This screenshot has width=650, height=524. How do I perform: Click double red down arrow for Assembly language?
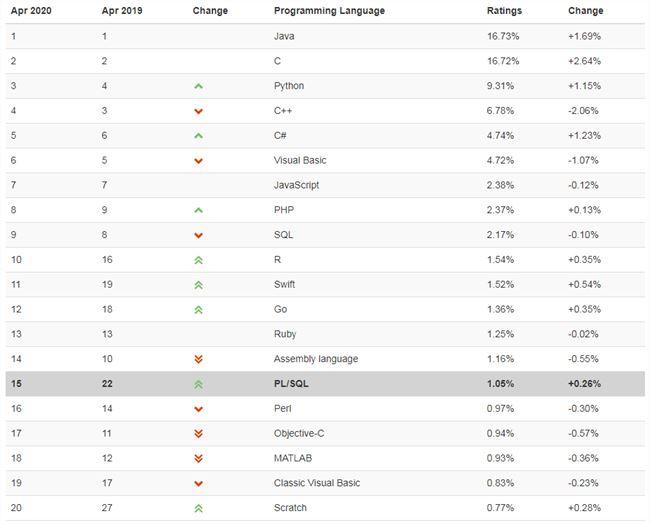pos(198,359)
